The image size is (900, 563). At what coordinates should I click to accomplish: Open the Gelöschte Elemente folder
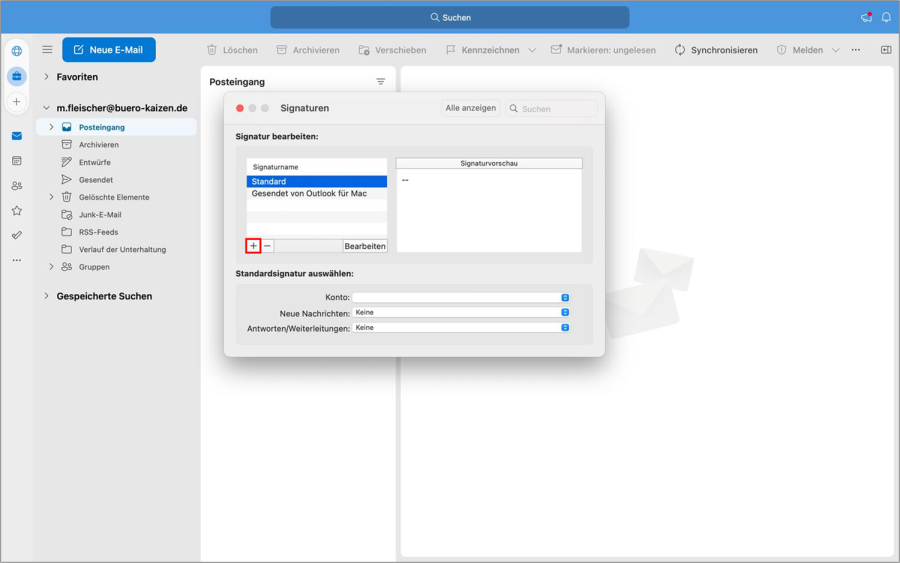114,197
